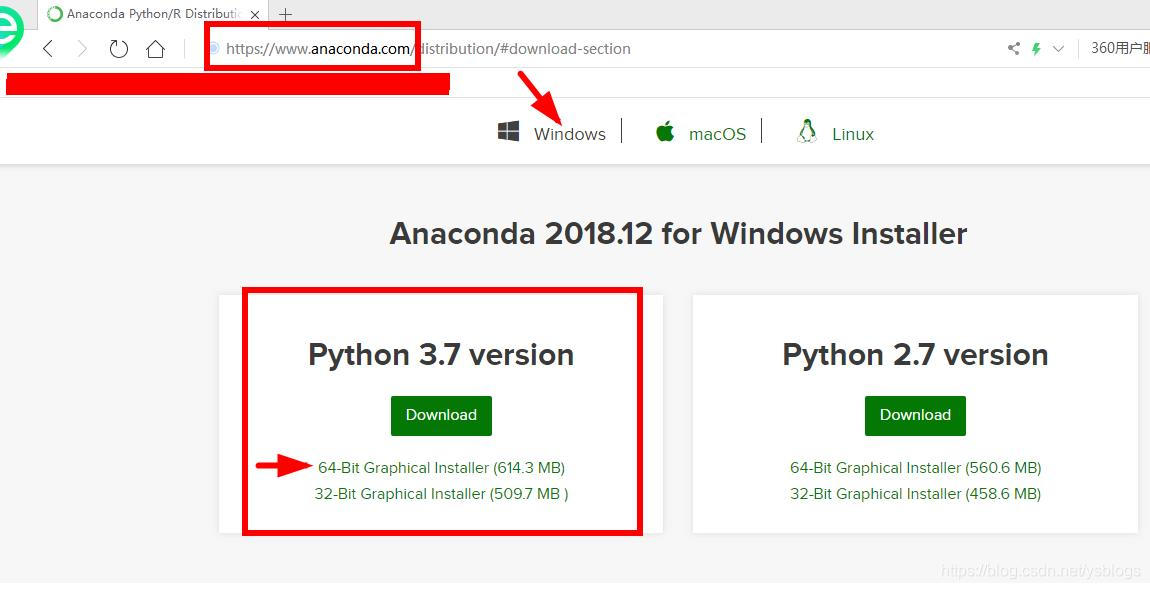Click the site security icon before URL
The width and height of the screenshot is (1150, 589).
[214, 48]
